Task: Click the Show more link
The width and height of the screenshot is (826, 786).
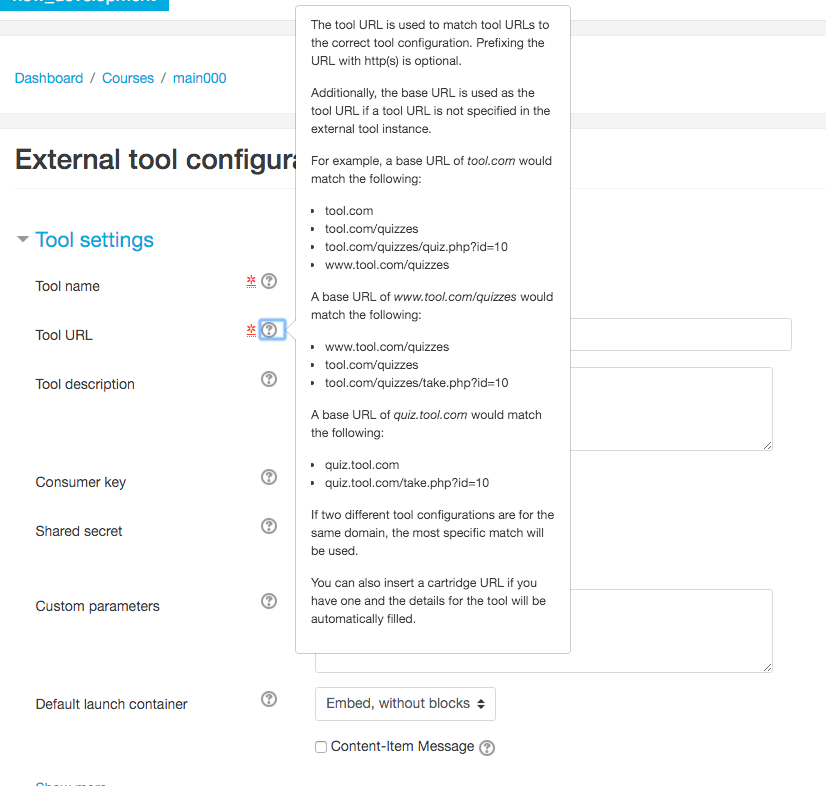Action: pyautogui.click(x=71, y=783)
